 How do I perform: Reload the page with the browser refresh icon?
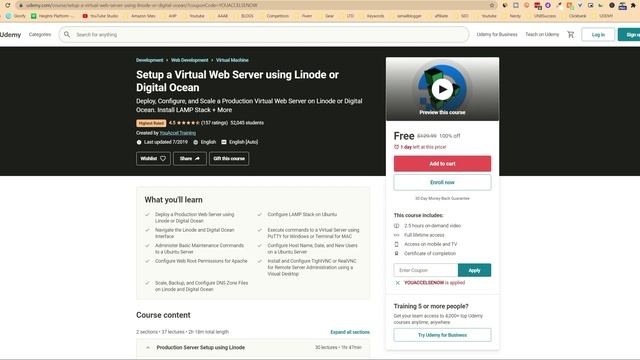(7, 5)
